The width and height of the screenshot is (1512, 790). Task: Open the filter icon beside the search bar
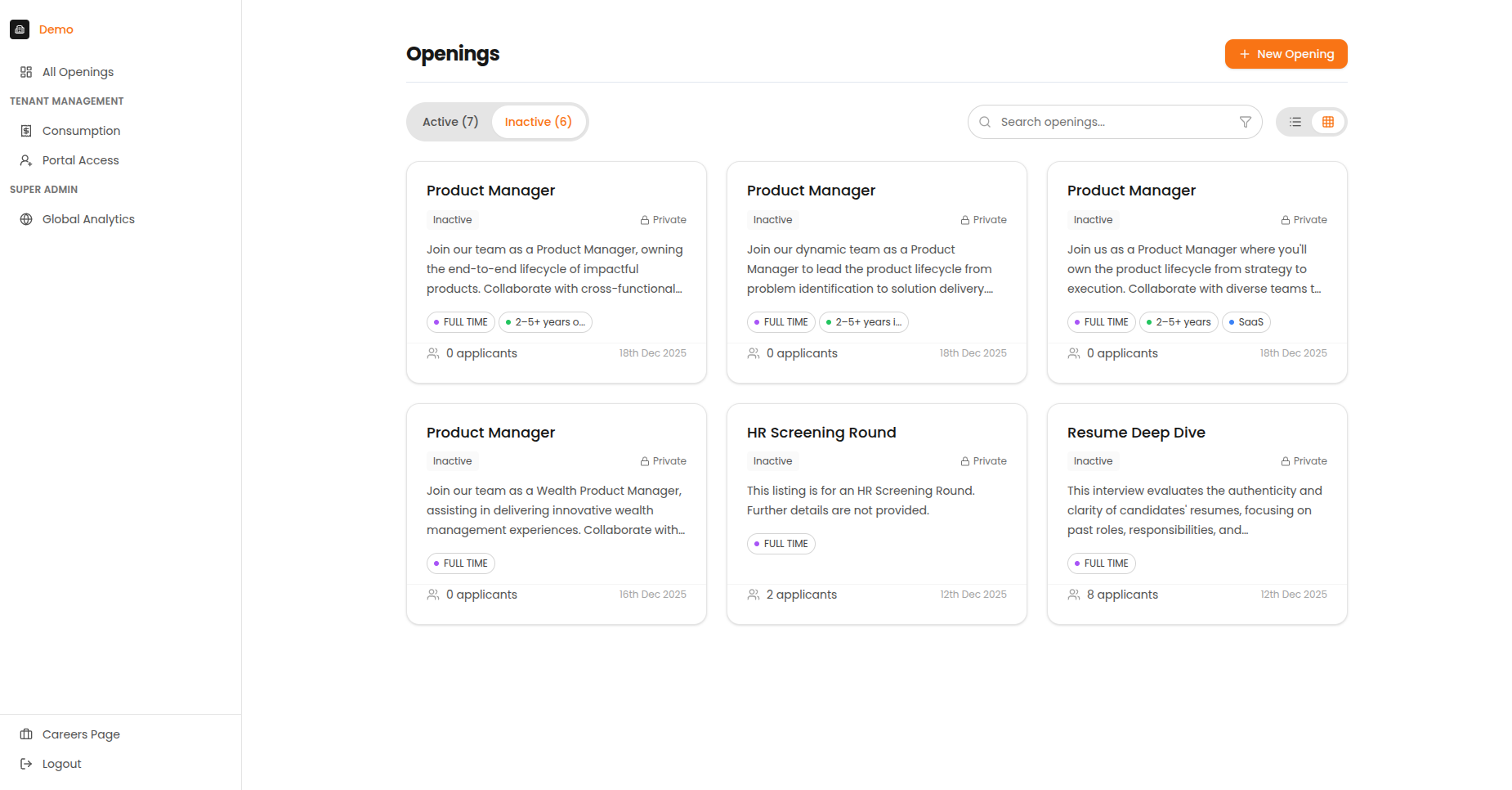click(x=1245, y=121)
